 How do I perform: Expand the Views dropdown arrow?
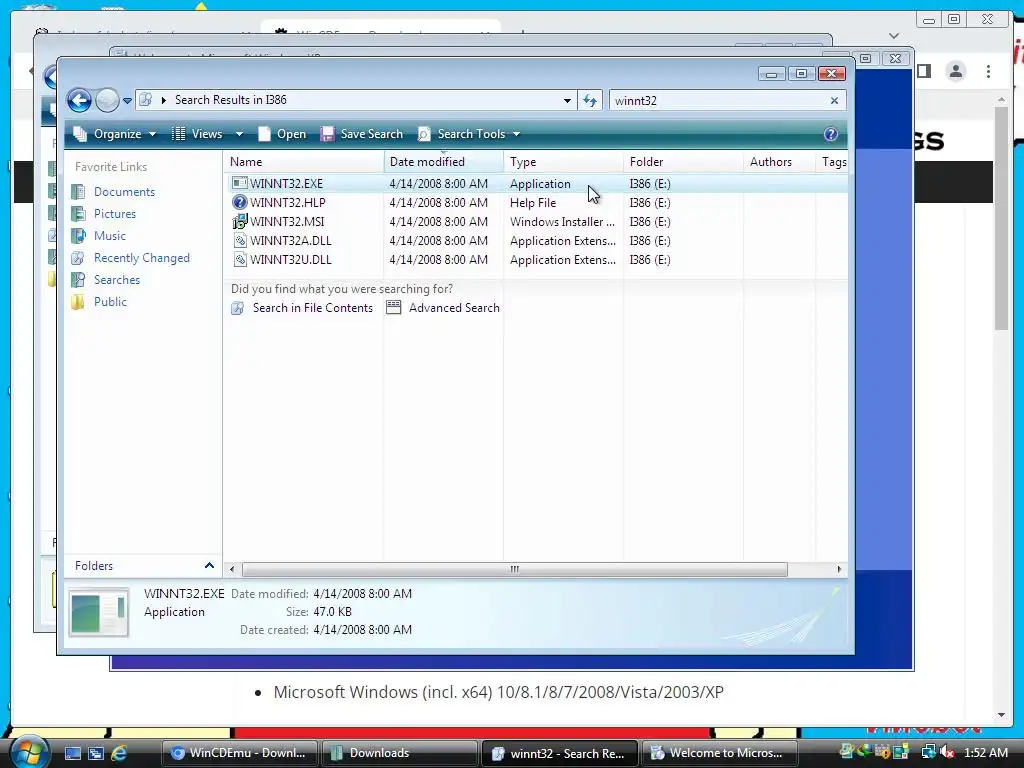(x=239, y=134)
